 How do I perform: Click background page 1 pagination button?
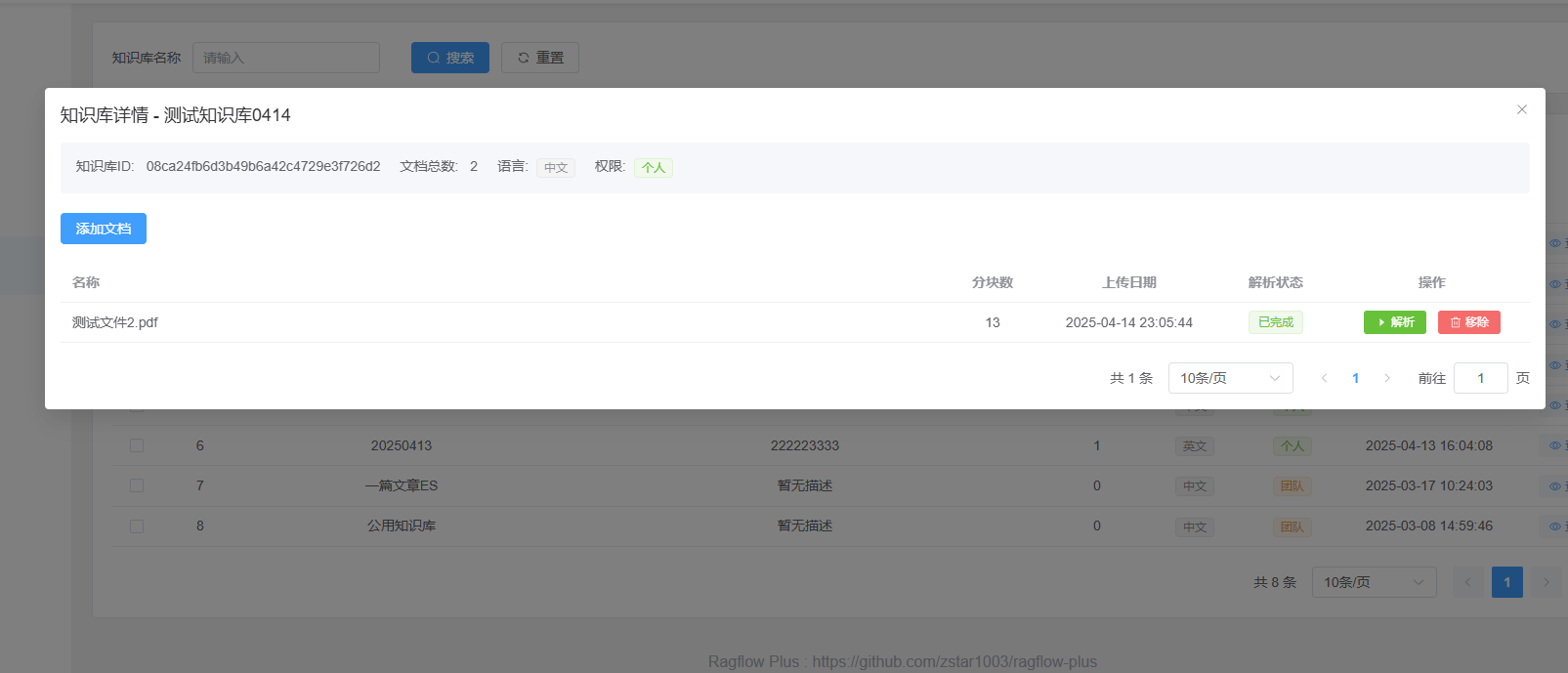[x=1507, y=582]
